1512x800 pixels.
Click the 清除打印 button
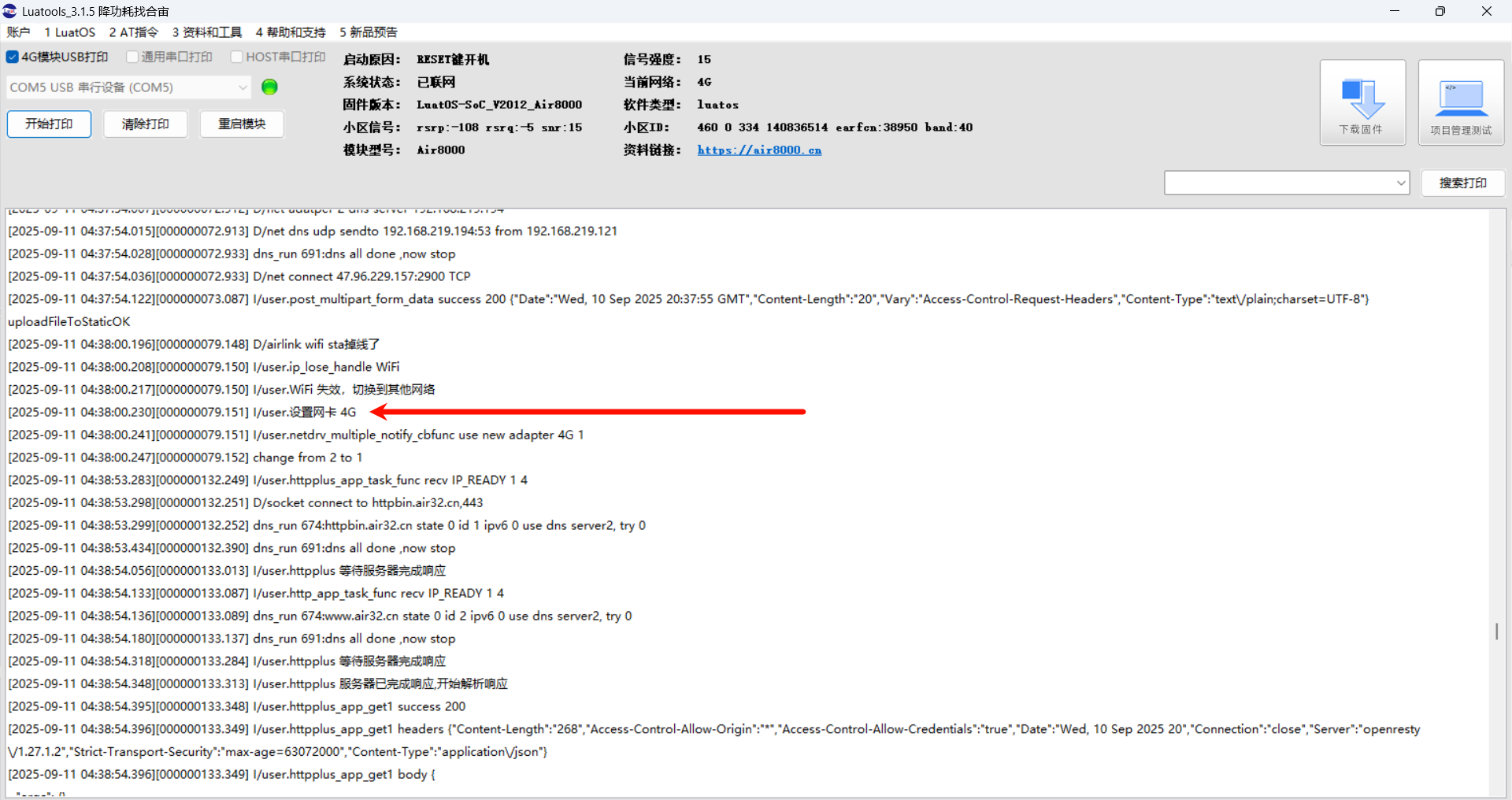click(x=146, y=124)
